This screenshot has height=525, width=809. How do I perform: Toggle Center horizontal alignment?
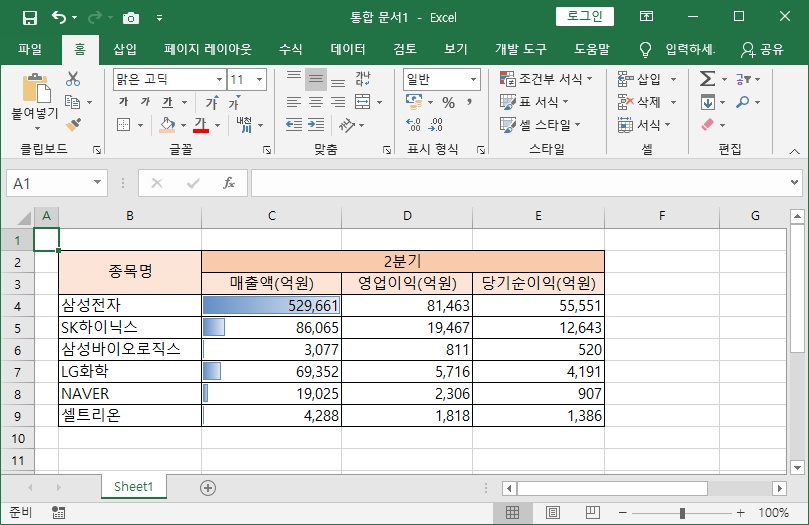pyautogui.click(x=316, y=102)
